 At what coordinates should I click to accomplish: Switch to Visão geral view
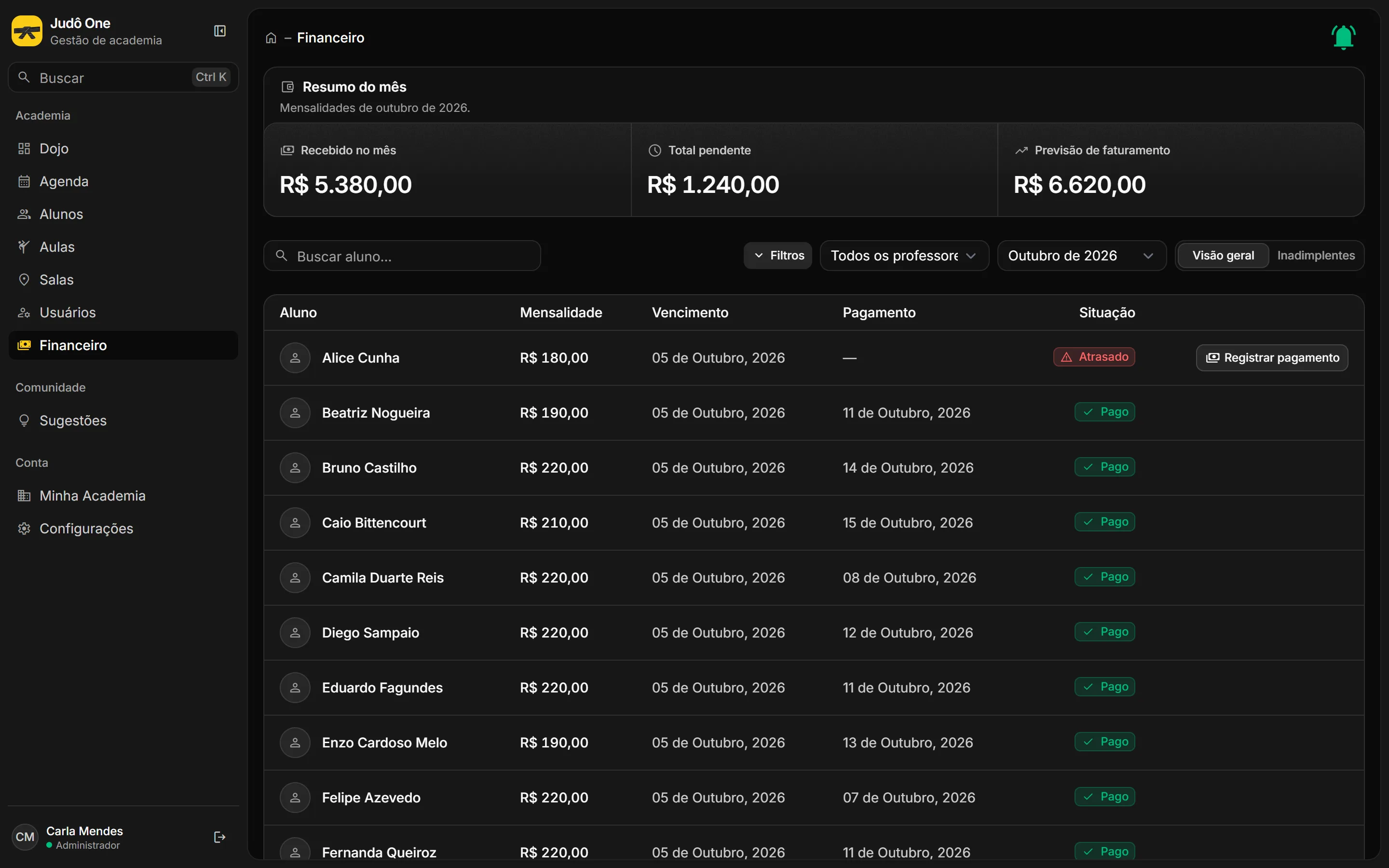click(1223, 256)
